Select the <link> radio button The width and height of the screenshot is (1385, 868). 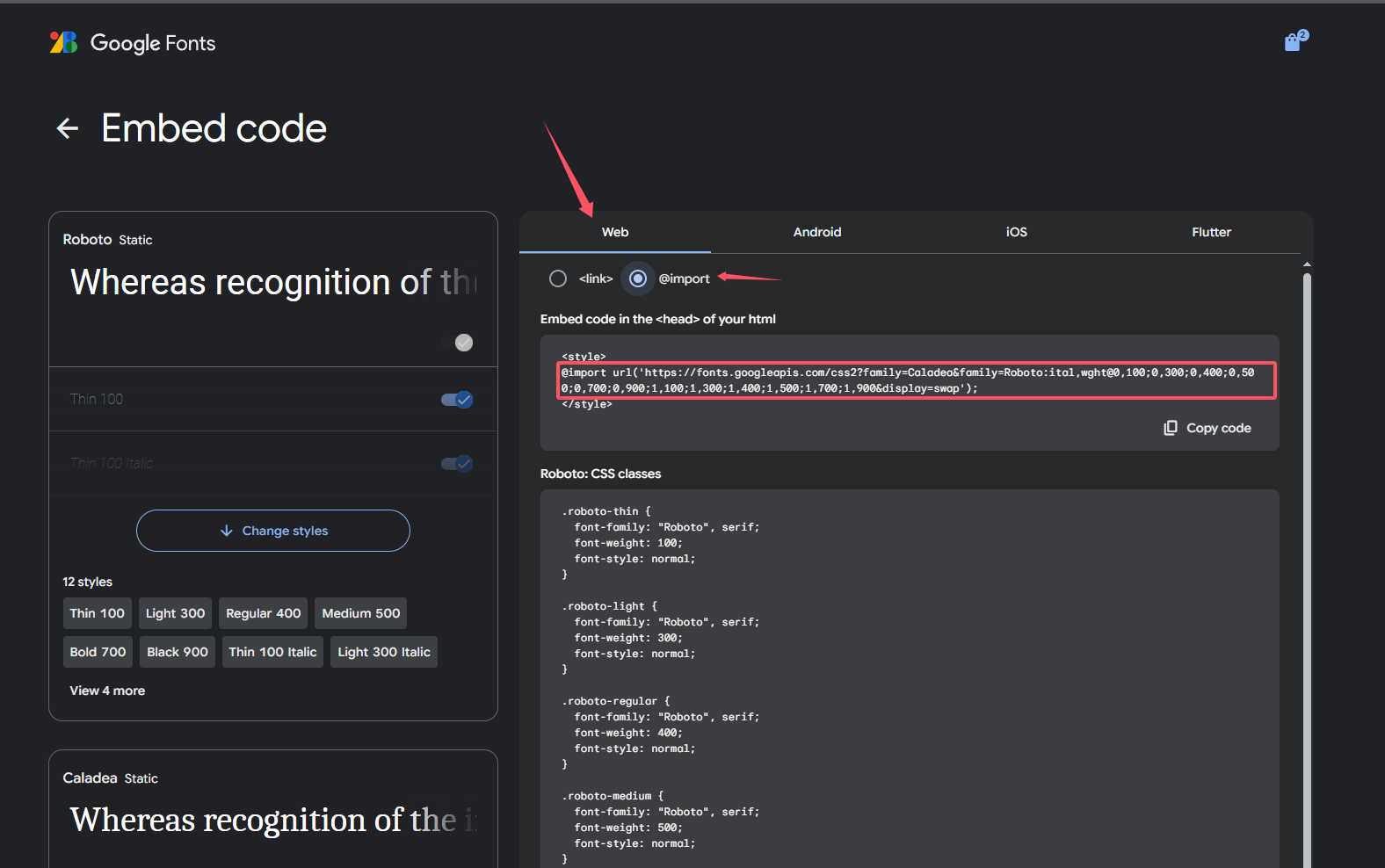[x=558, y=278]
